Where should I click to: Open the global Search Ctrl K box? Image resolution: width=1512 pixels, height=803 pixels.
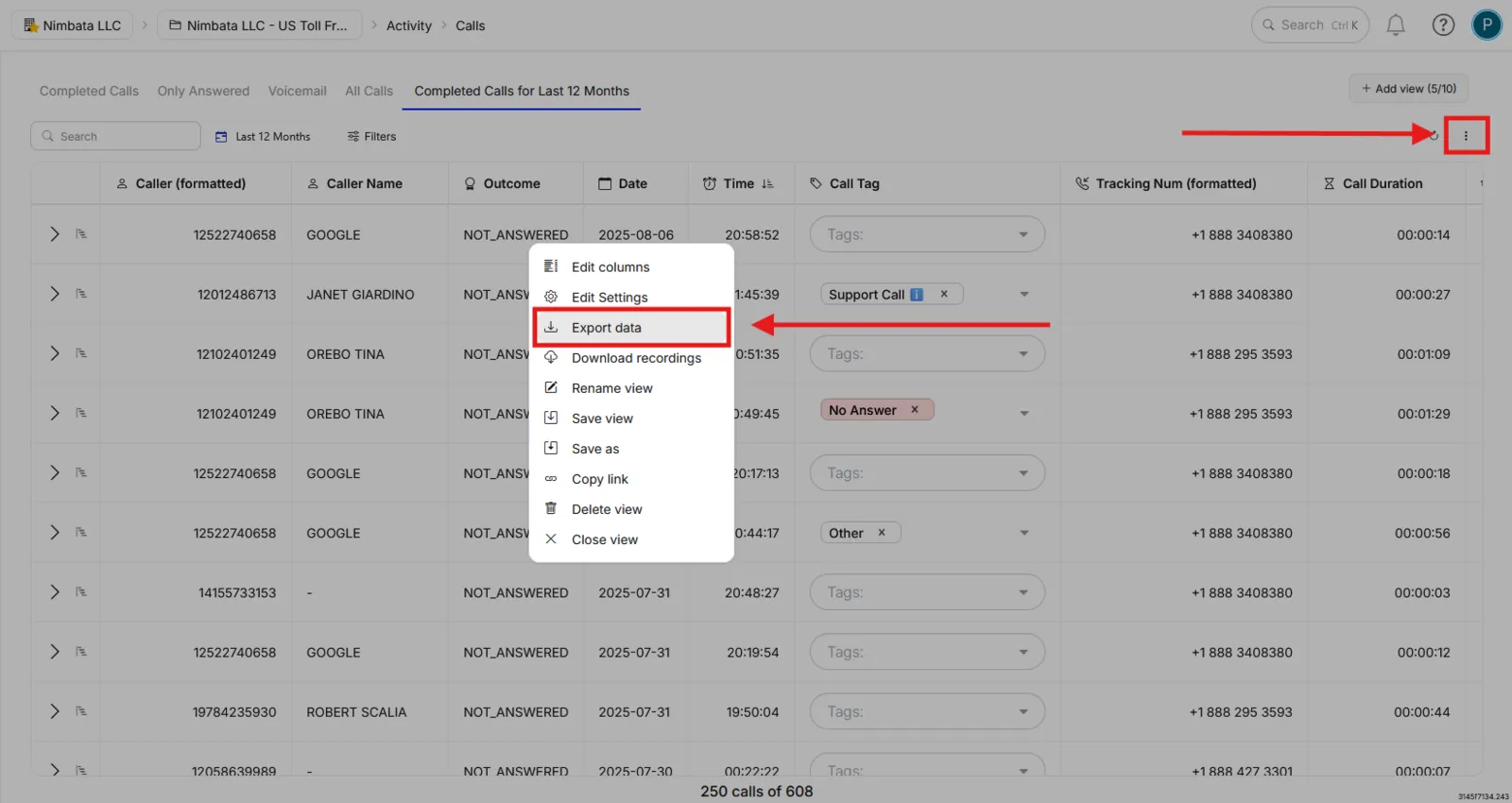1310,26
